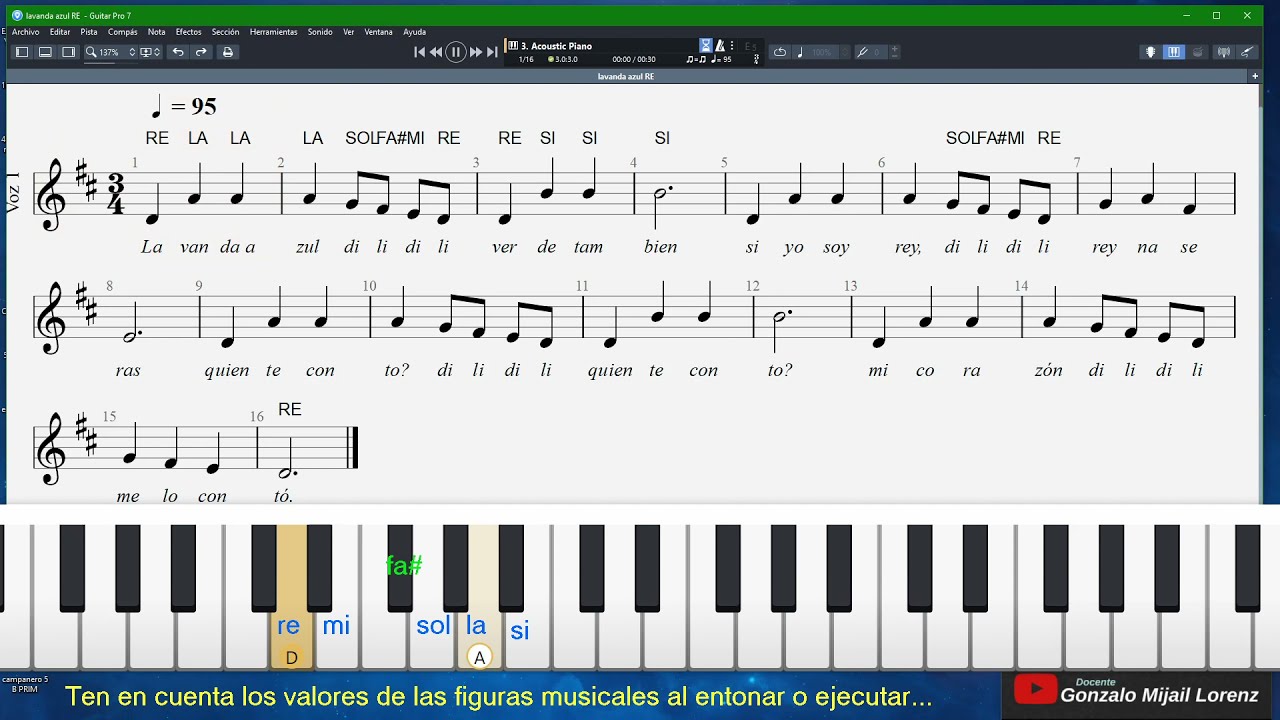The height and width of the screenshot is (720, 1280).
Task: Click the lyric 'ras' under bar 8
Action: 128,371
